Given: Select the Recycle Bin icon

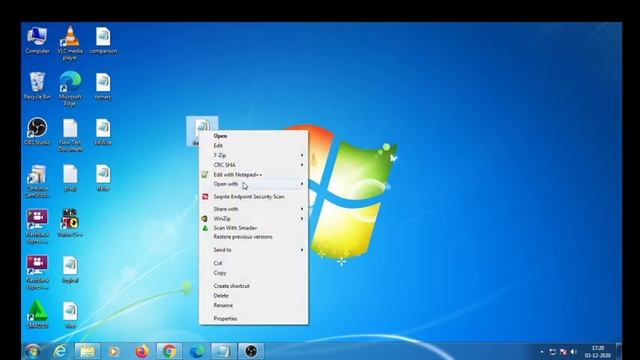Looking at the screenshot, I should [x=37, y=86].
